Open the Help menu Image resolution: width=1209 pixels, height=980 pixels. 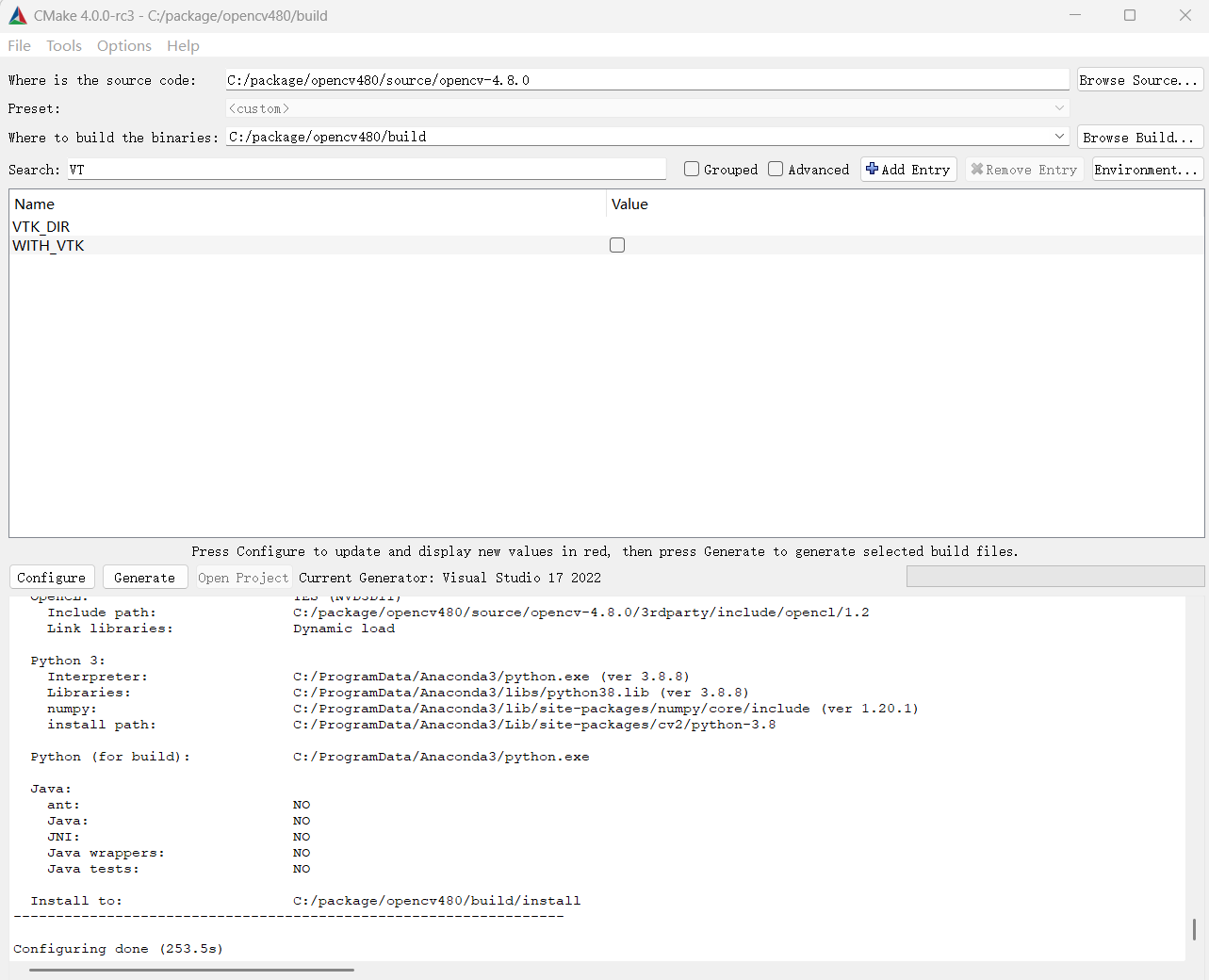(x=183, y=45)
